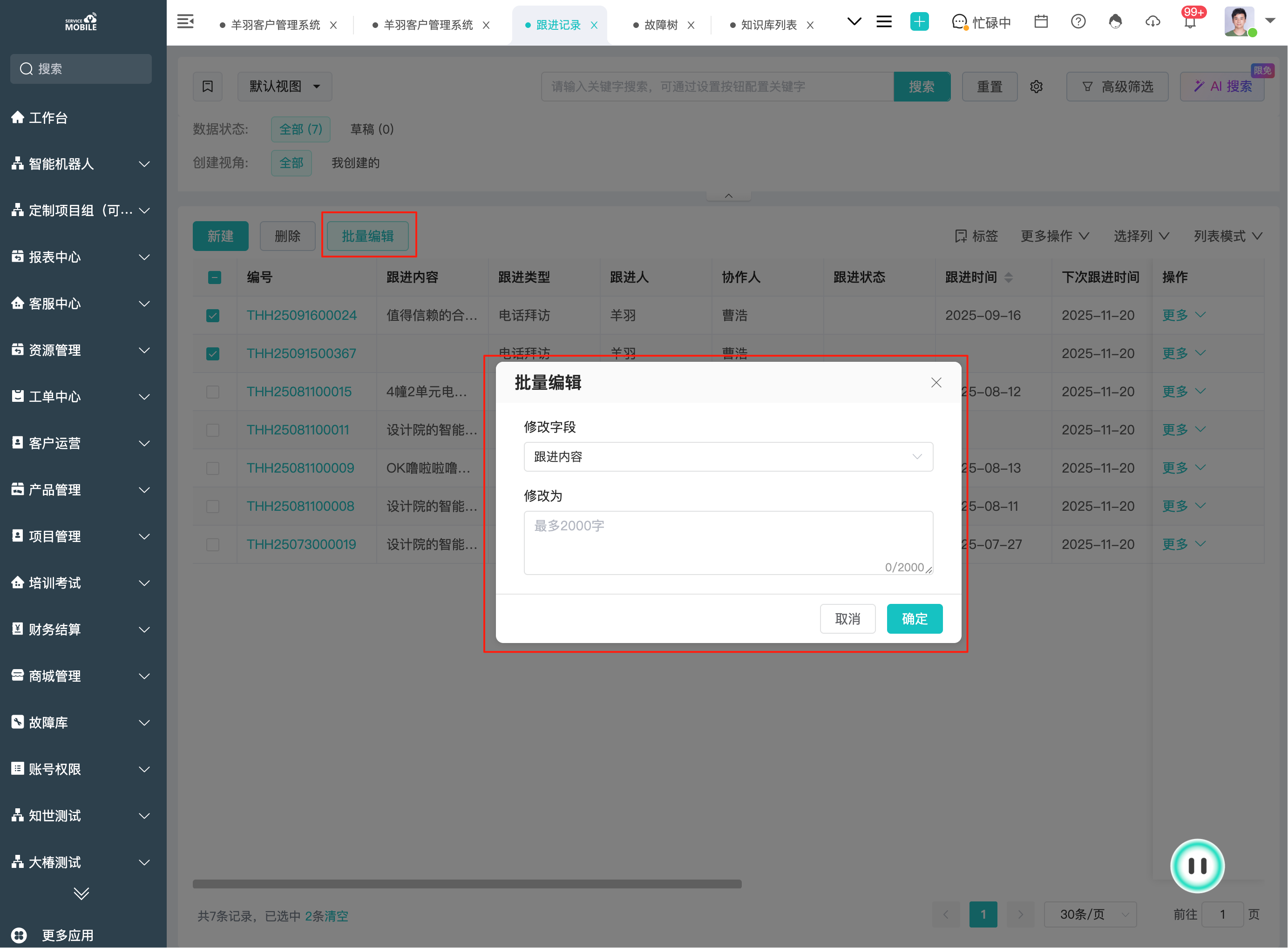Open the help question mark icon
This screenshot has width=1288, height=948.
pos(1078,22)
